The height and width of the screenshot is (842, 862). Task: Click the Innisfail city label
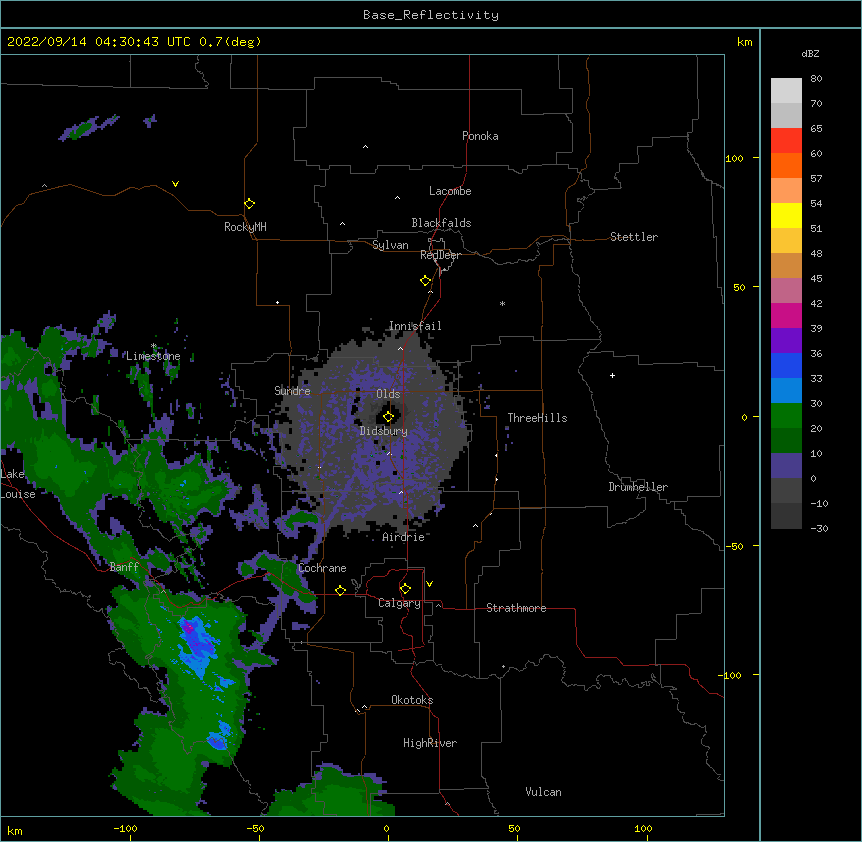pyautogui.click(x=415, y=326)
